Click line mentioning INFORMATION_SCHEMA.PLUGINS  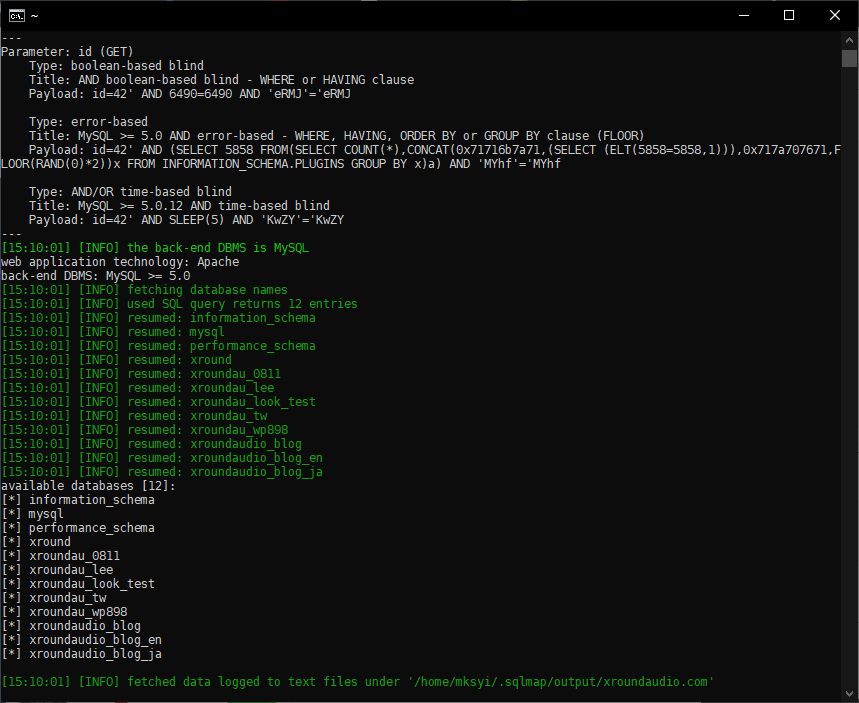281,164
